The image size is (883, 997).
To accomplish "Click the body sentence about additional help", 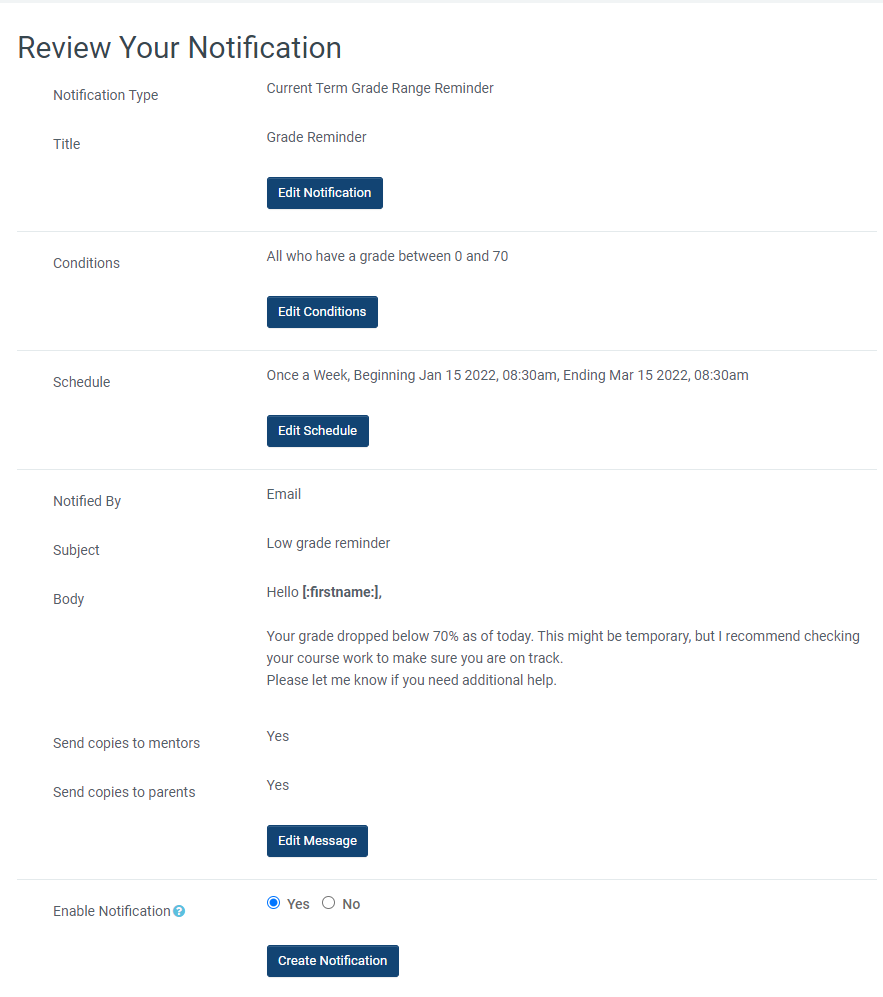I will [411, 680].
